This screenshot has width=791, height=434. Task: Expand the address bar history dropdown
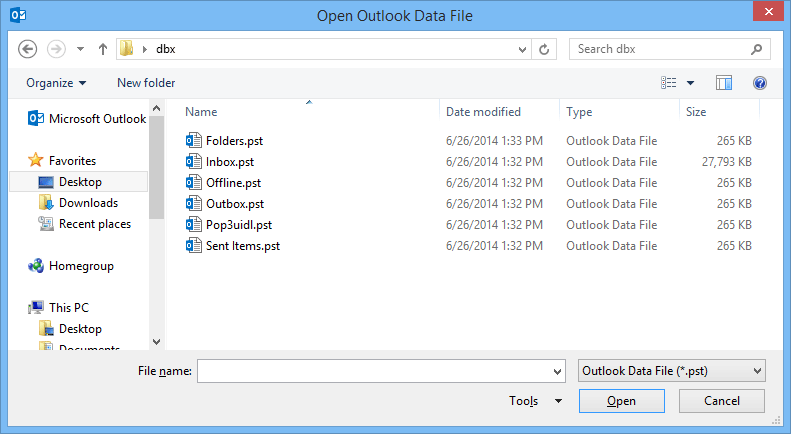point(523,49)
